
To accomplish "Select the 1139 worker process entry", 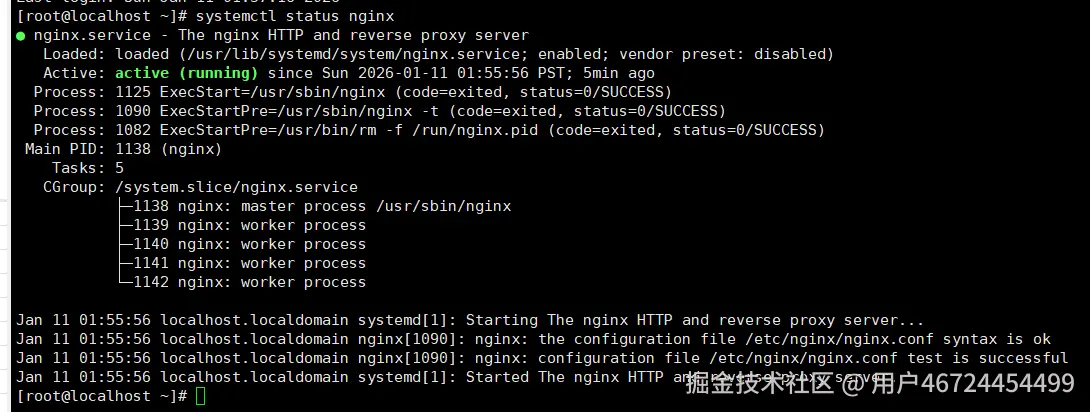I will (x=250, y=225).
